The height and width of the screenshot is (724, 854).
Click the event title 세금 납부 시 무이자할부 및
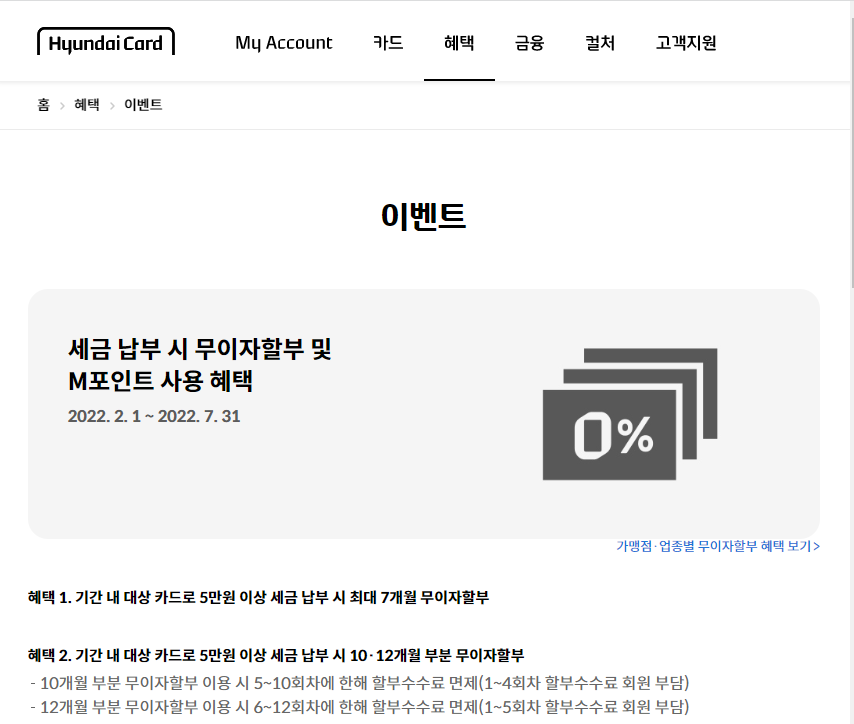pos(200,349)
